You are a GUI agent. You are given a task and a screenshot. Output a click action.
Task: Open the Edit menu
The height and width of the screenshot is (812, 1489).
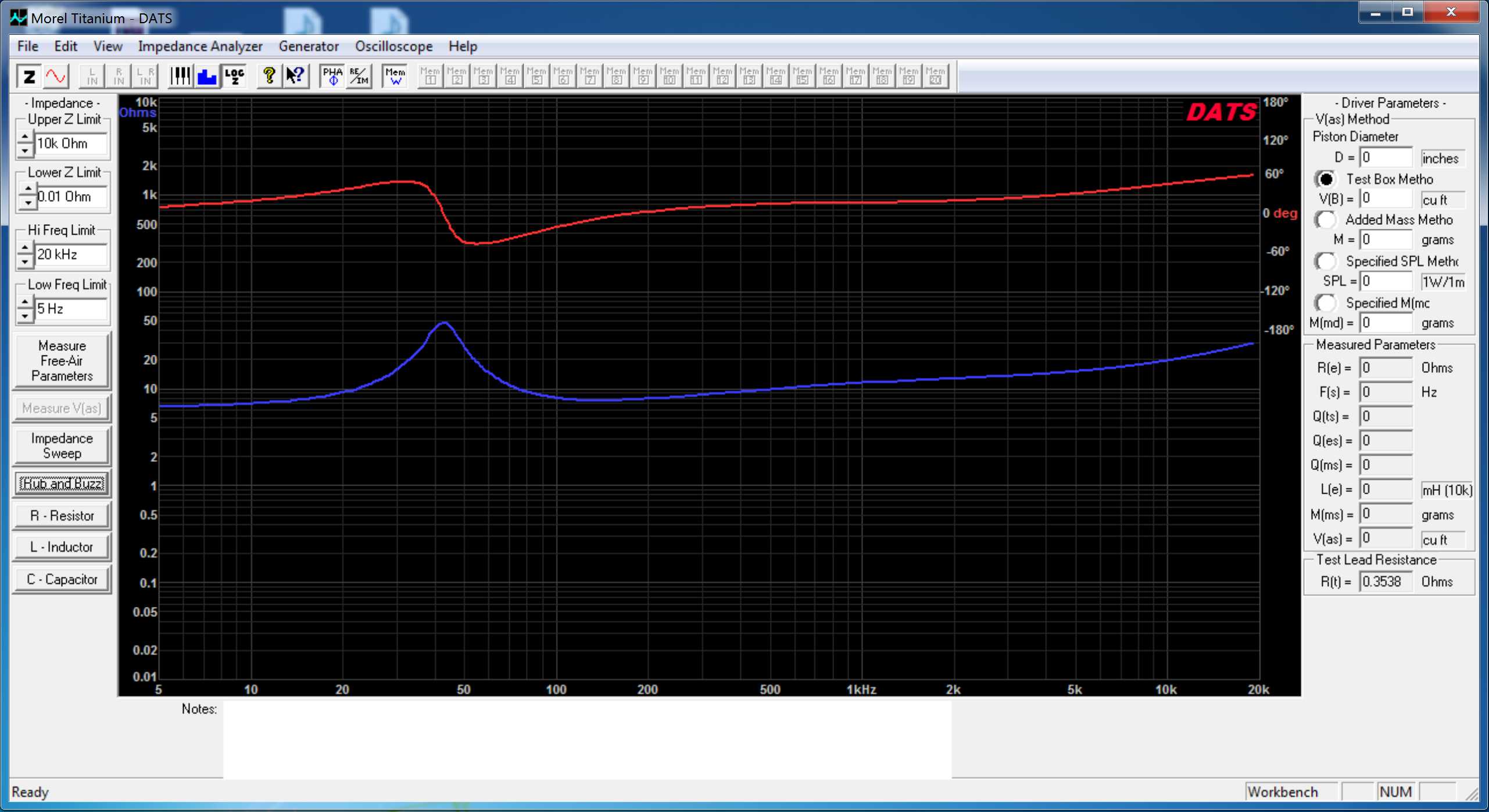coord(66,46)
